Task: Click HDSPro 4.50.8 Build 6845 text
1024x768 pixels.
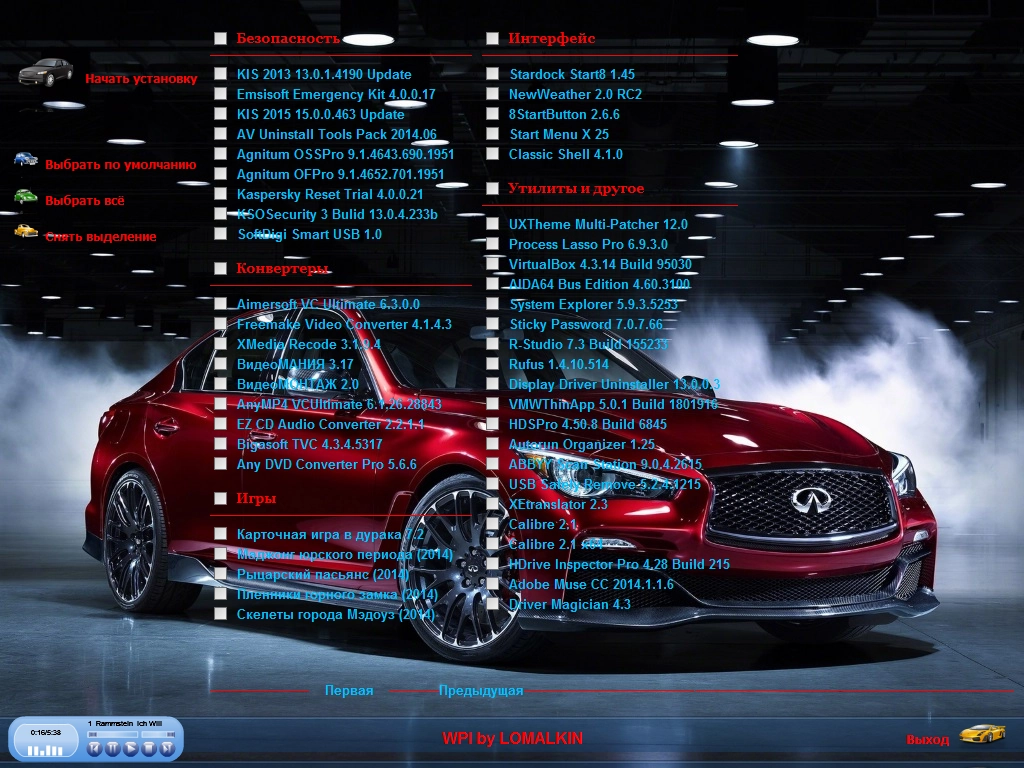Action: pos(588,424)
